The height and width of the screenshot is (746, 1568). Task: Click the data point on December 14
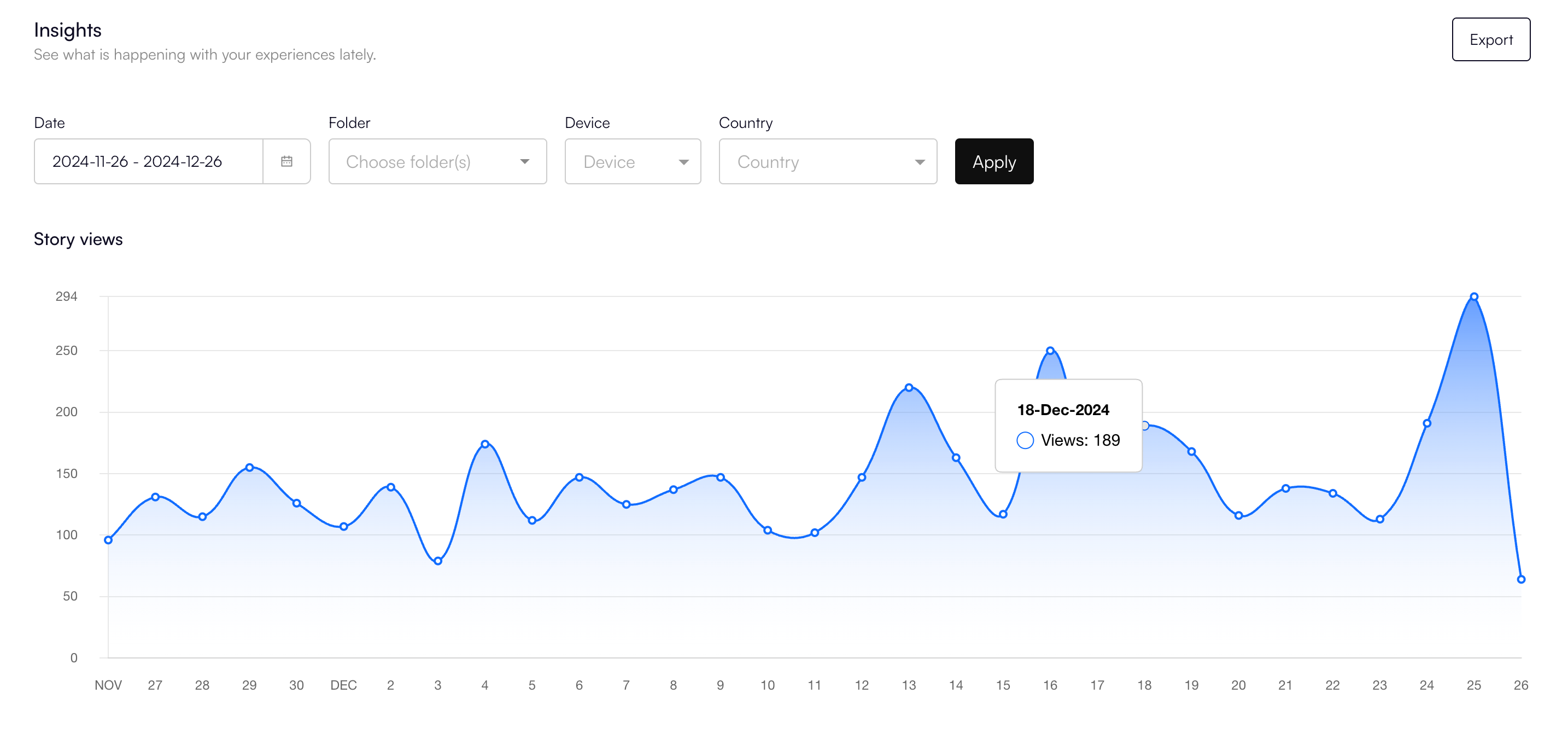[x=956, y=458]
